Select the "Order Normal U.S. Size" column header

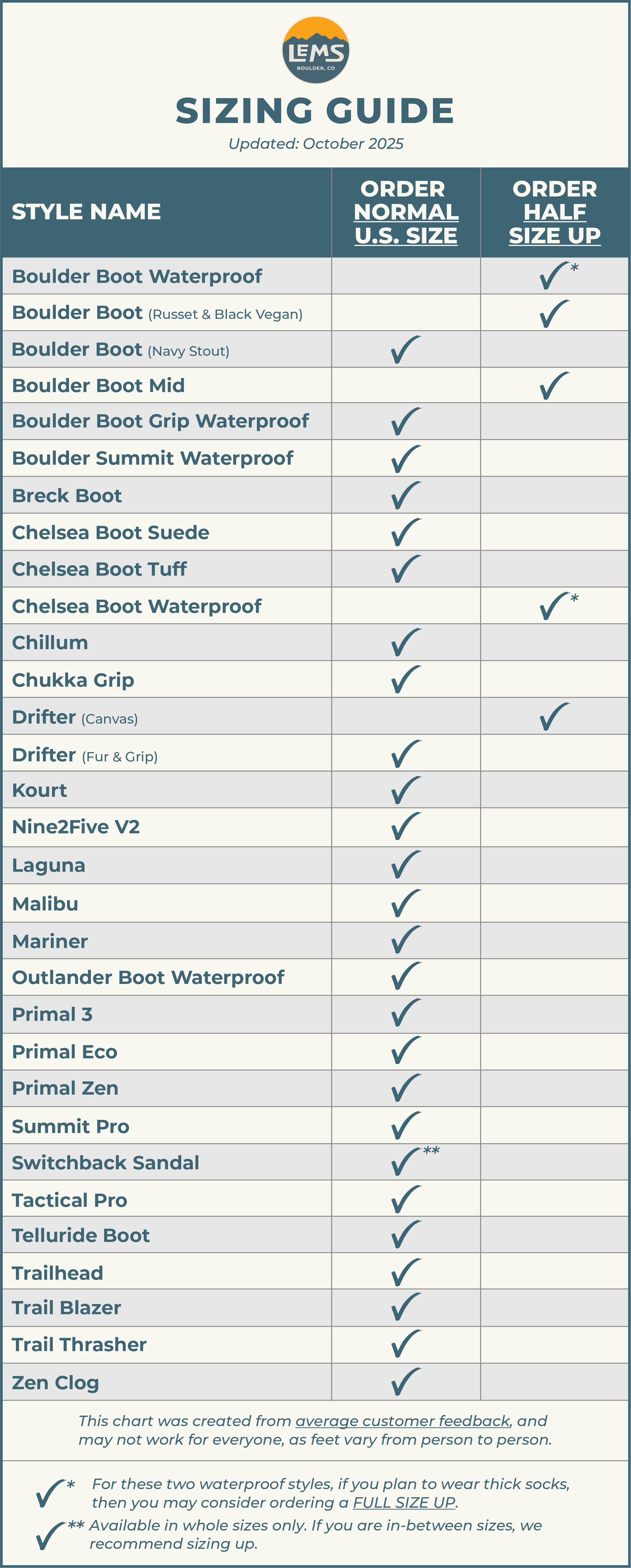406,212
